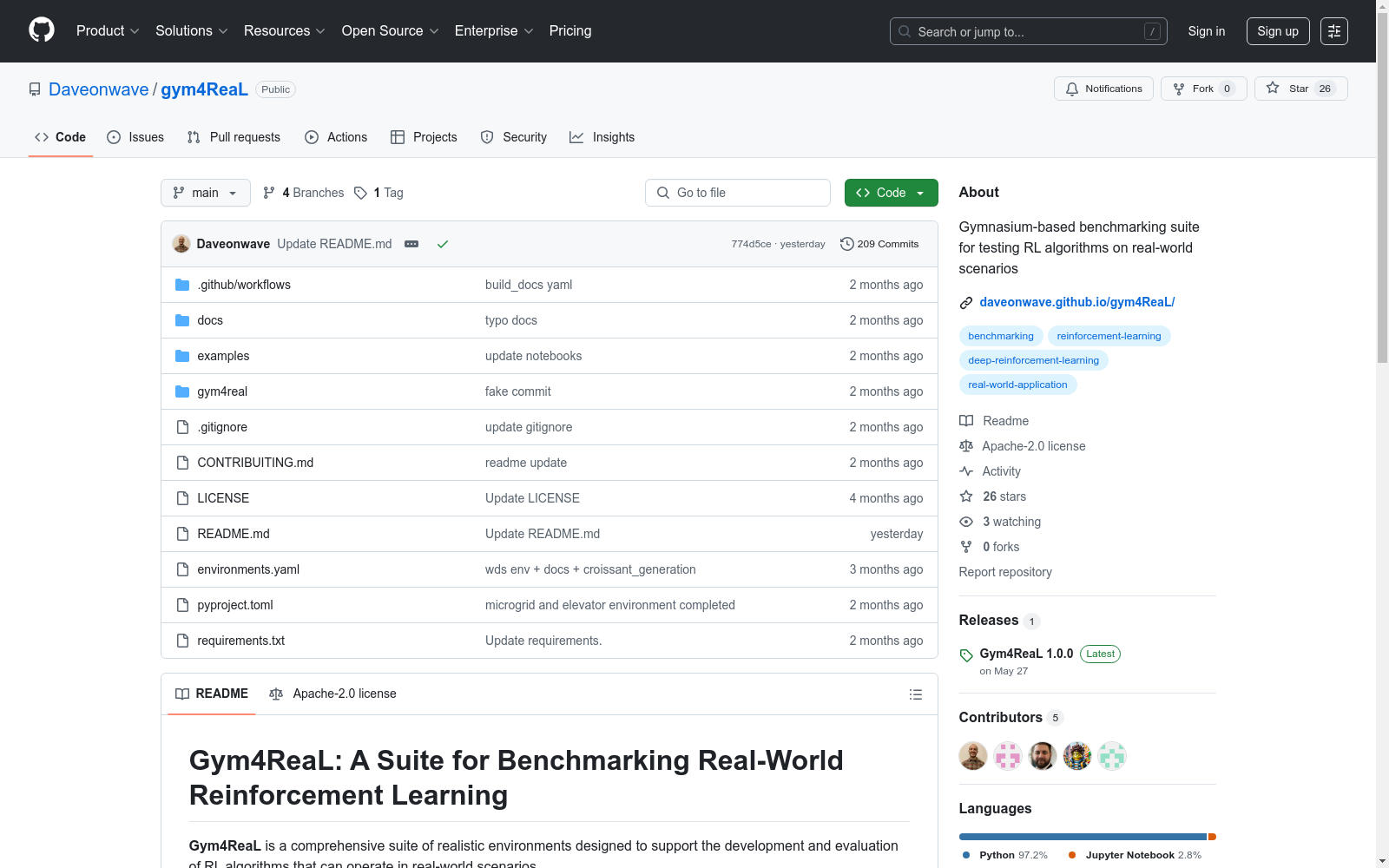Click the docs folder icon

point(182,320)
